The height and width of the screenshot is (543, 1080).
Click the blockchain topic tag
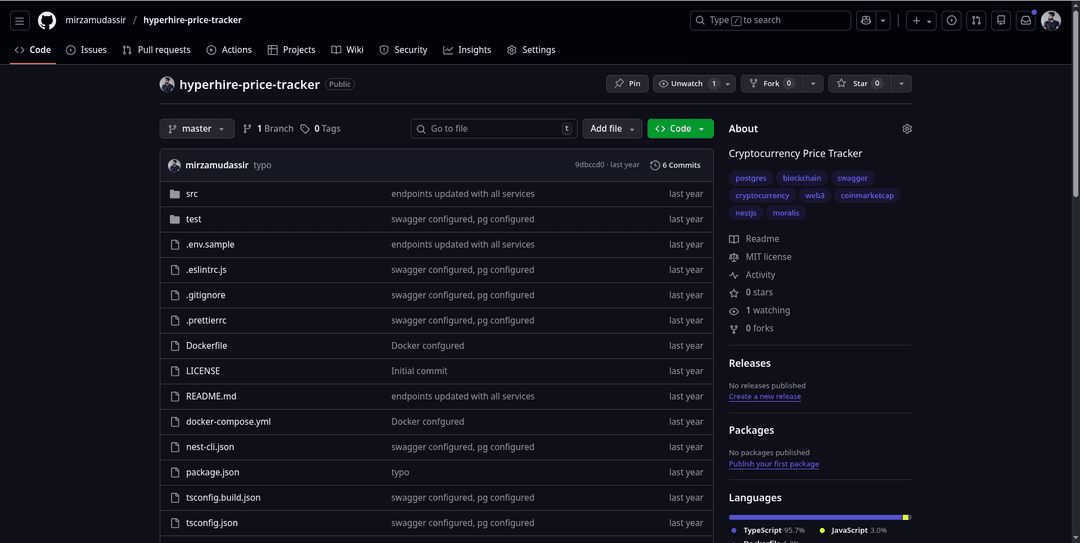pos(802,178)
